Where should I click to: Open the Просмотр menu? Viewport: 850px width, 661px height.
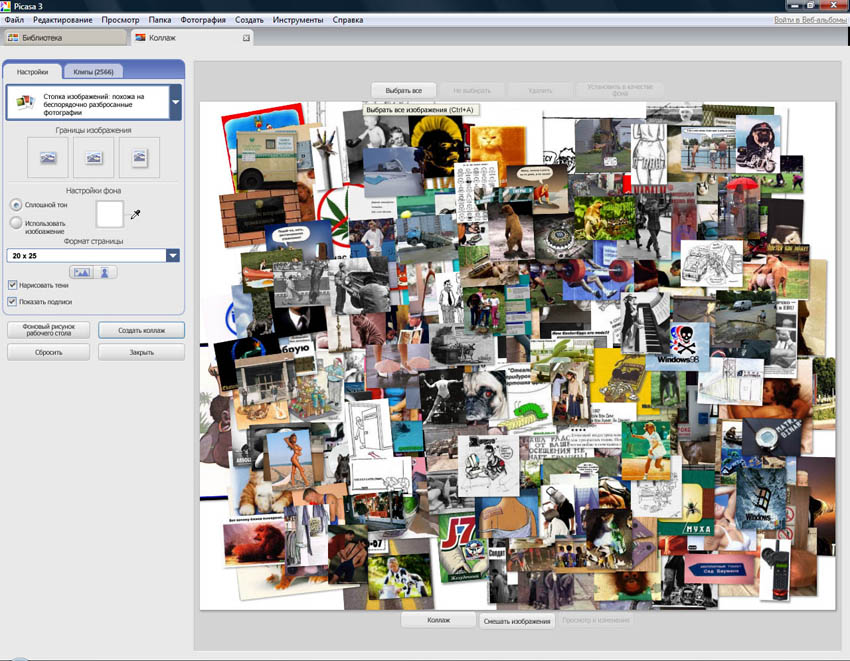(120, 20)
